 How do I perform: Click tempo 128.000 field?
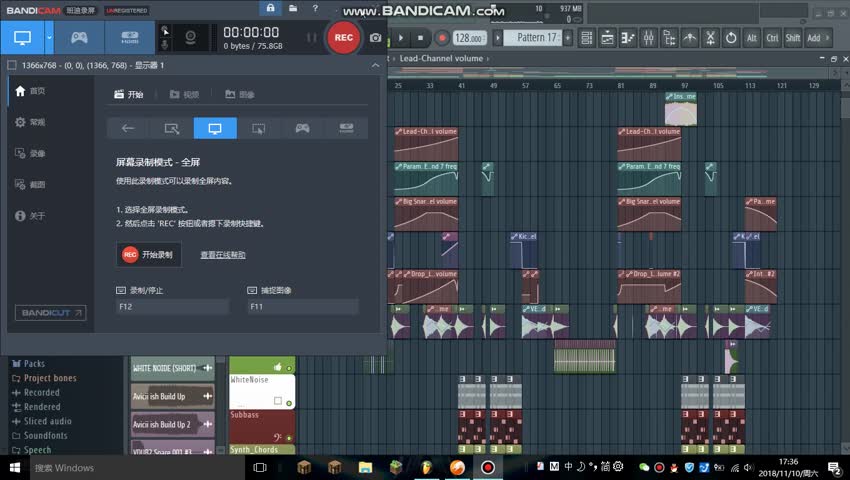(x=469, y=38)
